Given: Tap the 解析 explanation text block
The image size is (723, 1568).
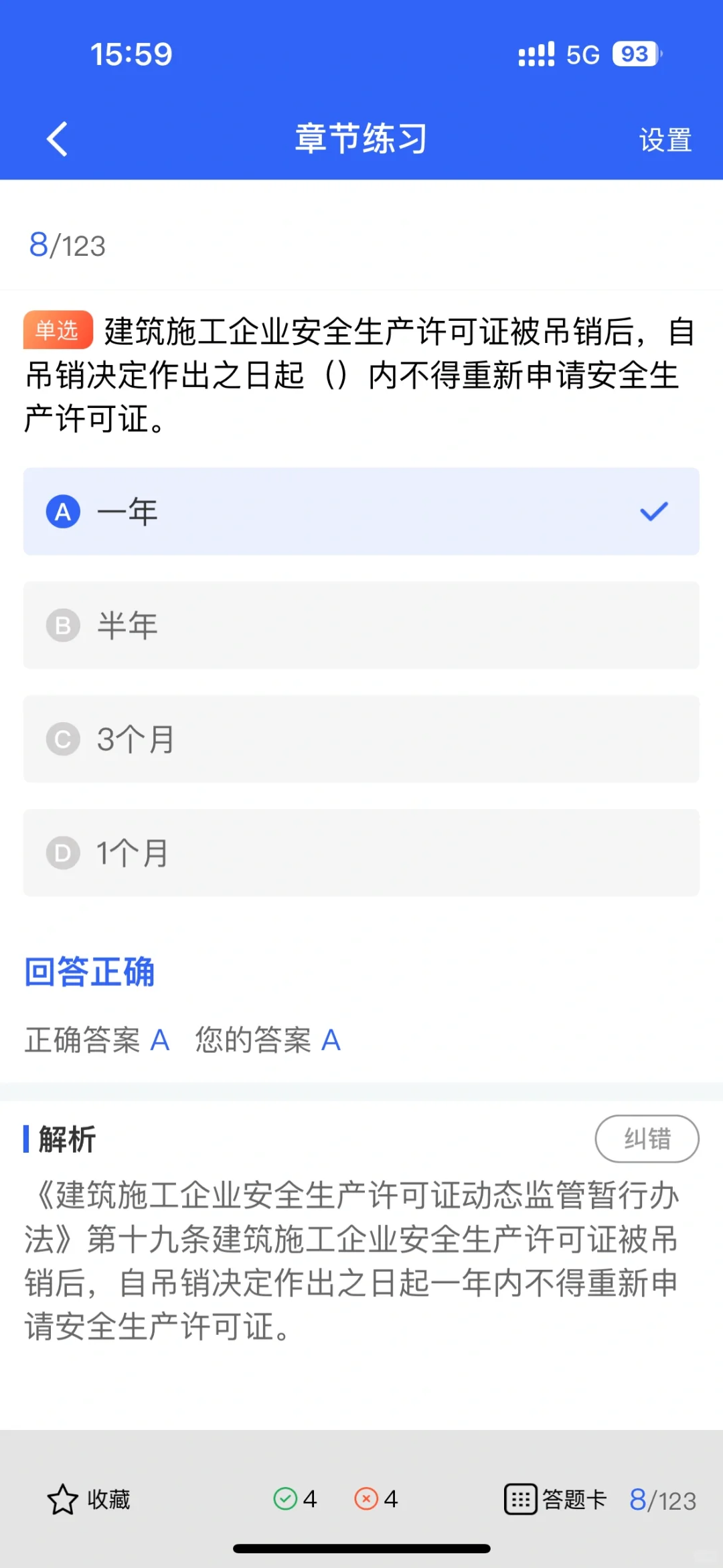Looking at the screenshot, I should [352, 1261].
